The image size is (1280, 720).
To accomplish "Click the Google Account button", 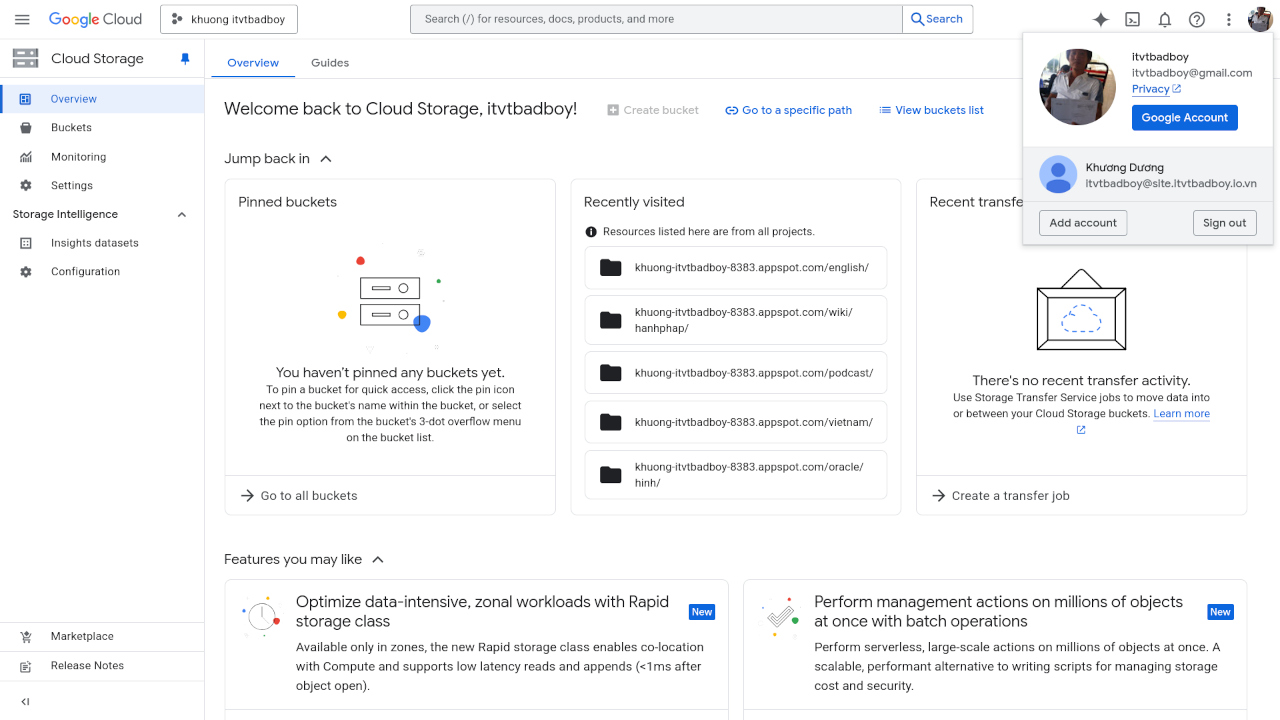I will click(x=1185, y=118).
